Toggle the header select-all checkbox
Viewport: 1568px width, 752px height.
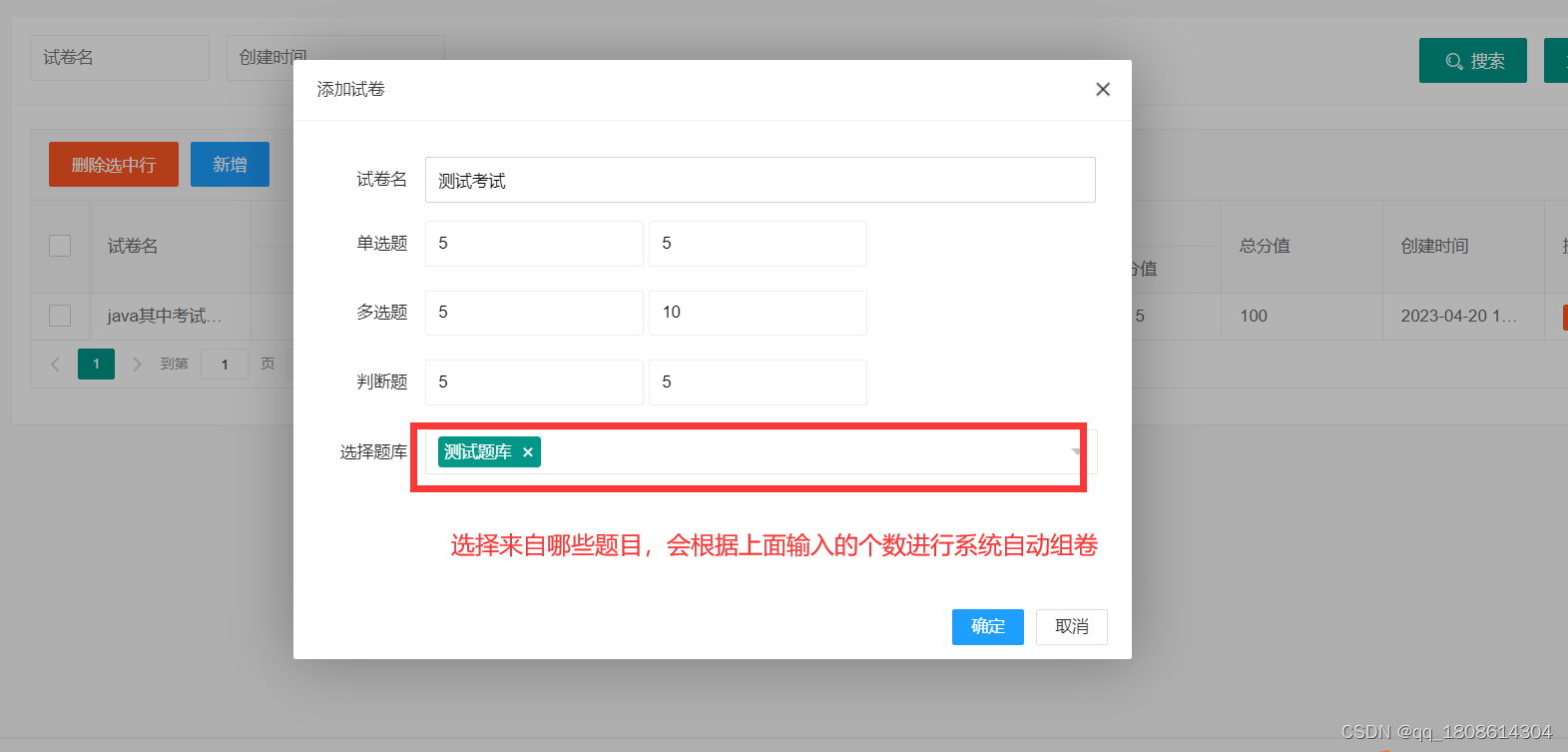[60, 246]
